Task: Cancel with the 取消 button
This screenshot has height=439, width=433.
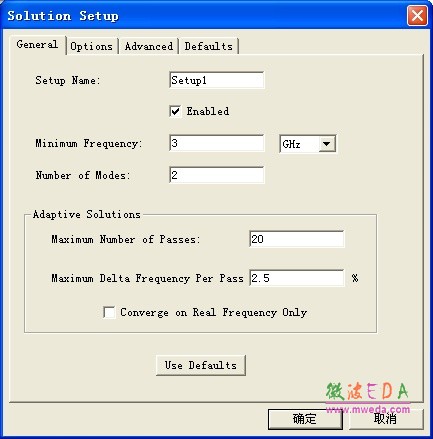Action: [386, 419]
